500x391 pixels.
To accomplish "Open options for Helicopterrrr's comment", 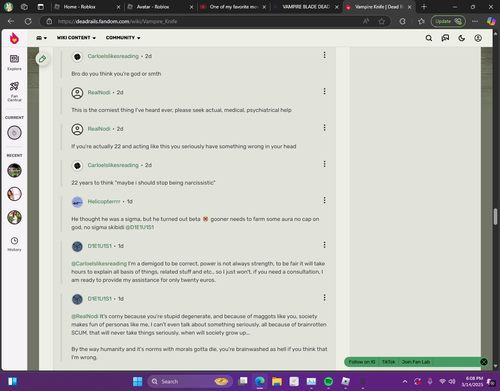I will (324, 200).
